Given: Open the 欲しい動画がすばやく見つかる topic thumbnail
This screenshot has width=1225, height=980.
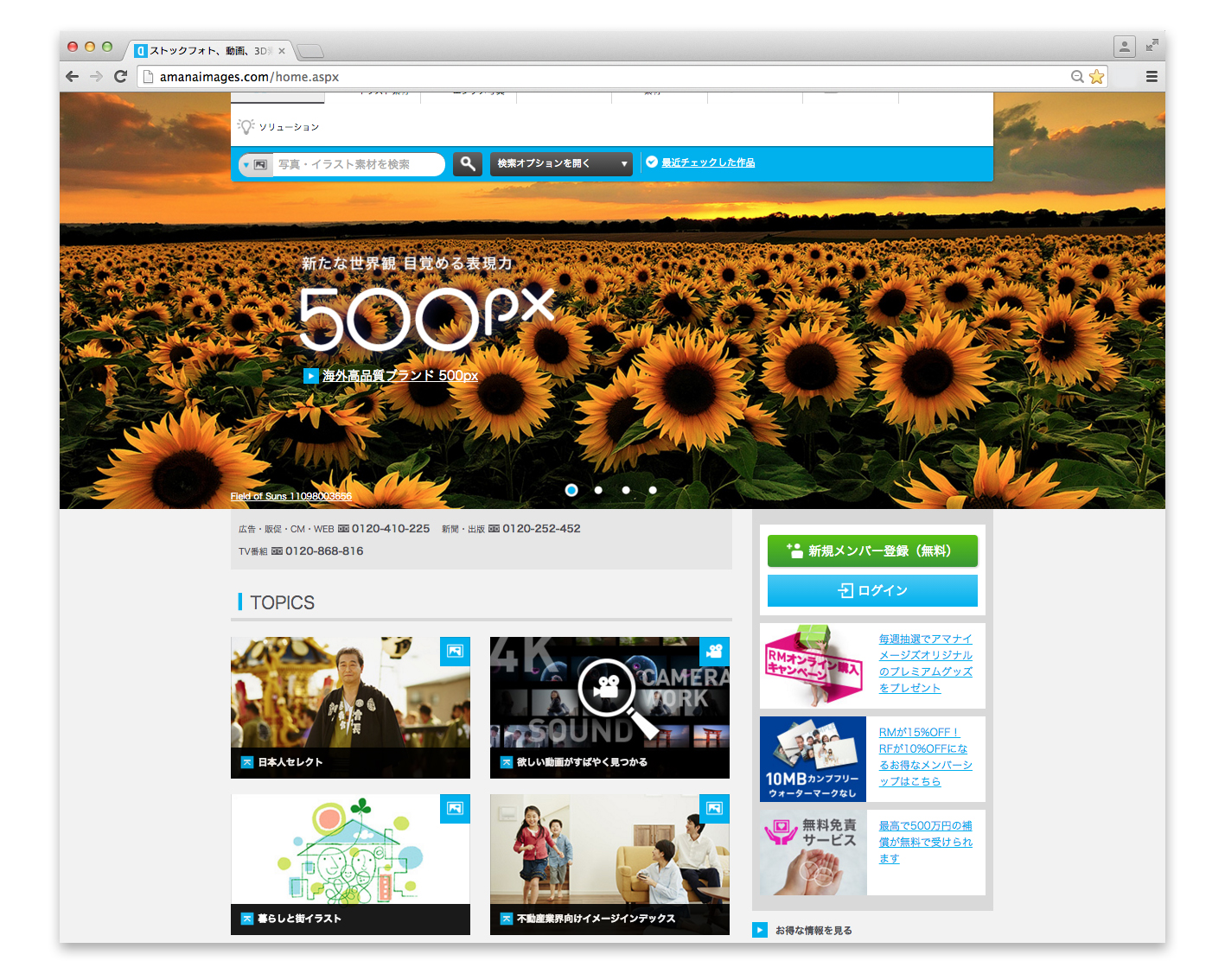Looking at the screenshot, I should 609,708.
